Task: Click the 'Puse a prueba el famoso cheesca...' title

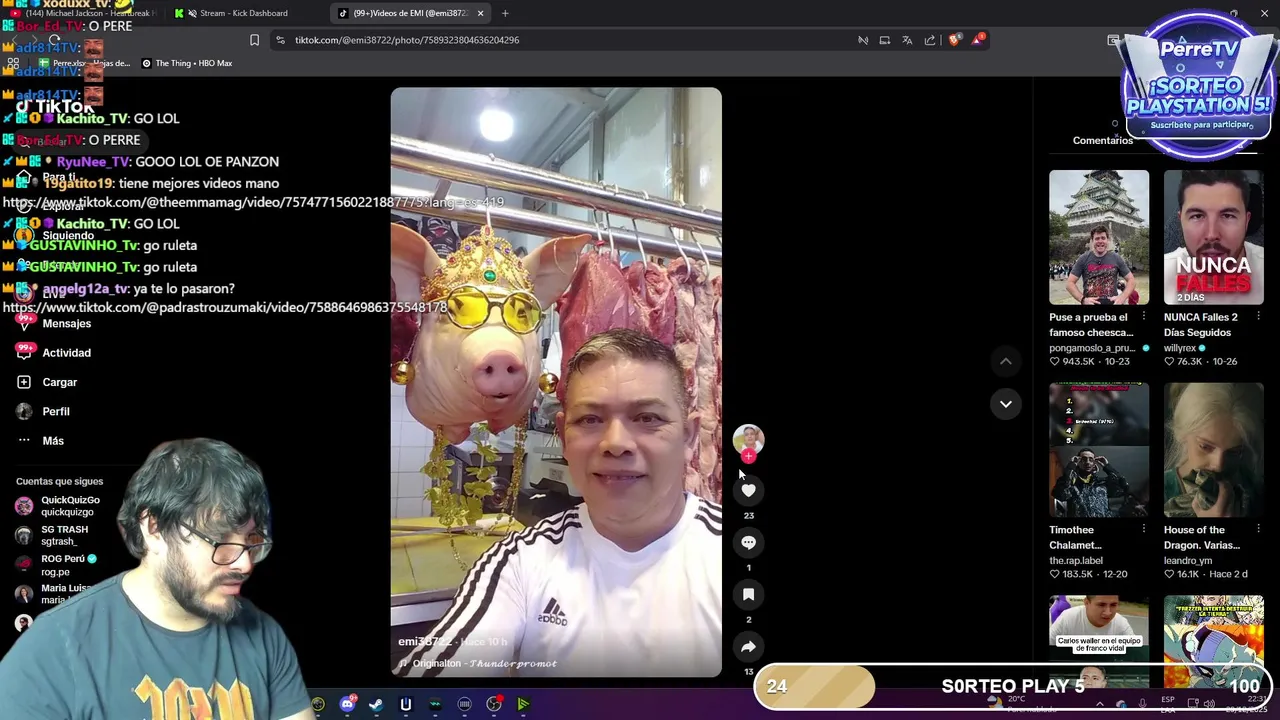Action: [1091, 325]
